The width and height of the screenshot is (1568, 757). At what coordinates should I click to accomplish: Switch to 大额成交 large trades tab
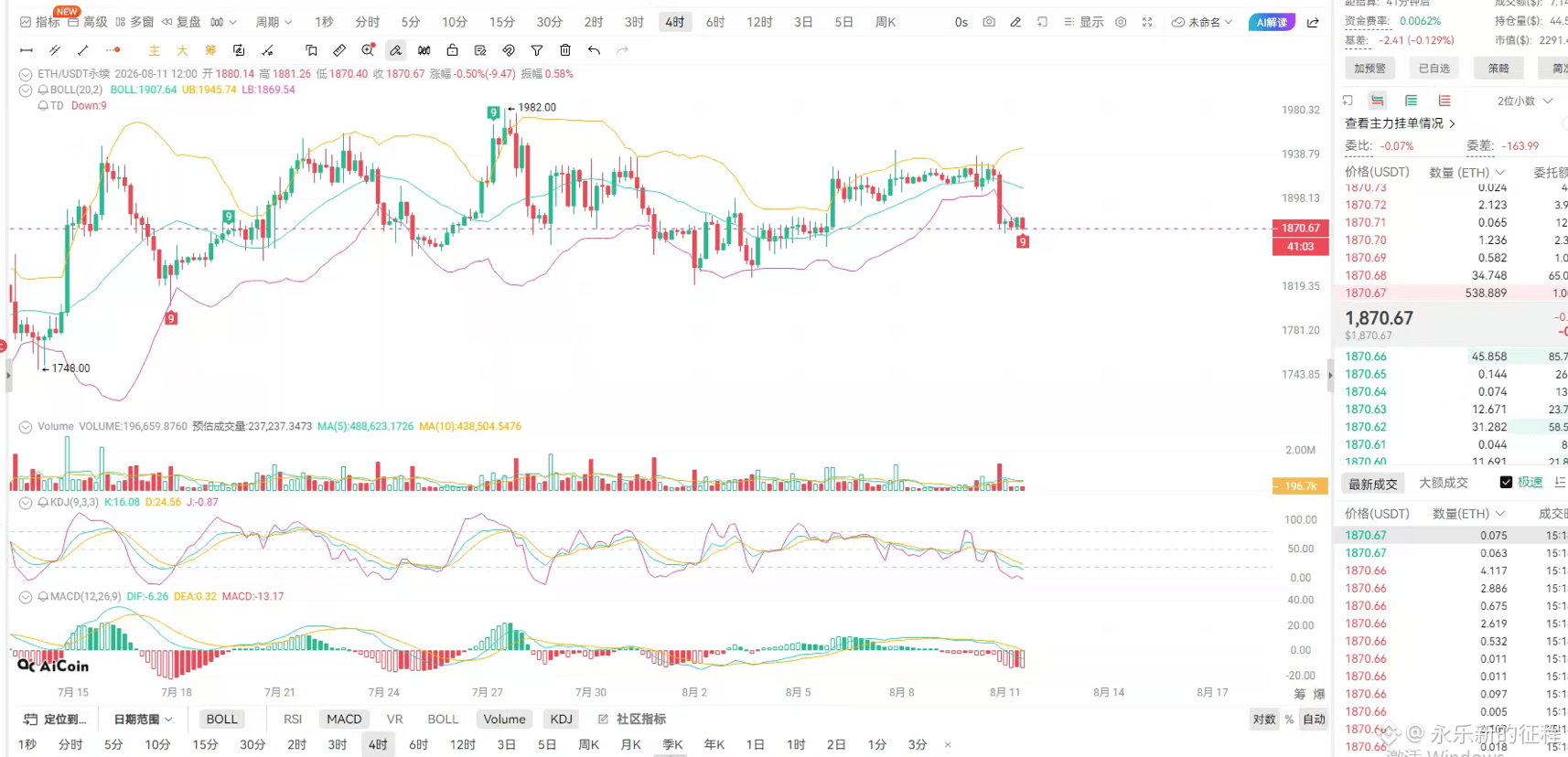(1444, 483)
